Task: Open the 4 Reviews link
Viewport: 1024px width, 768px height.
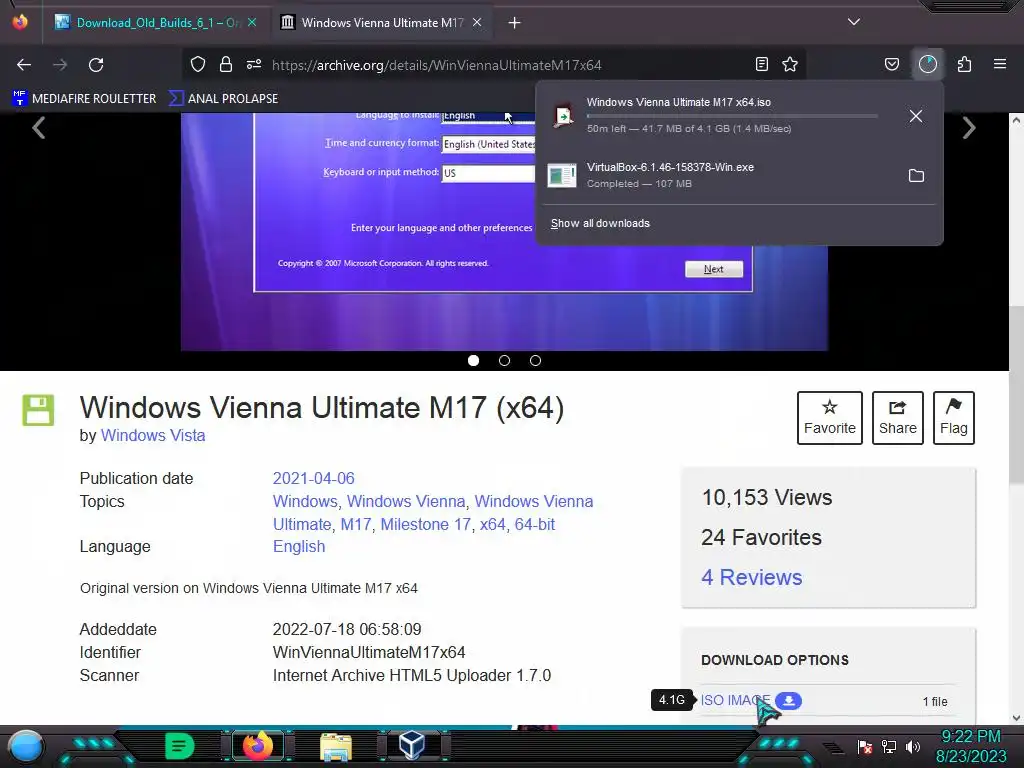Action: click(751, 577)
